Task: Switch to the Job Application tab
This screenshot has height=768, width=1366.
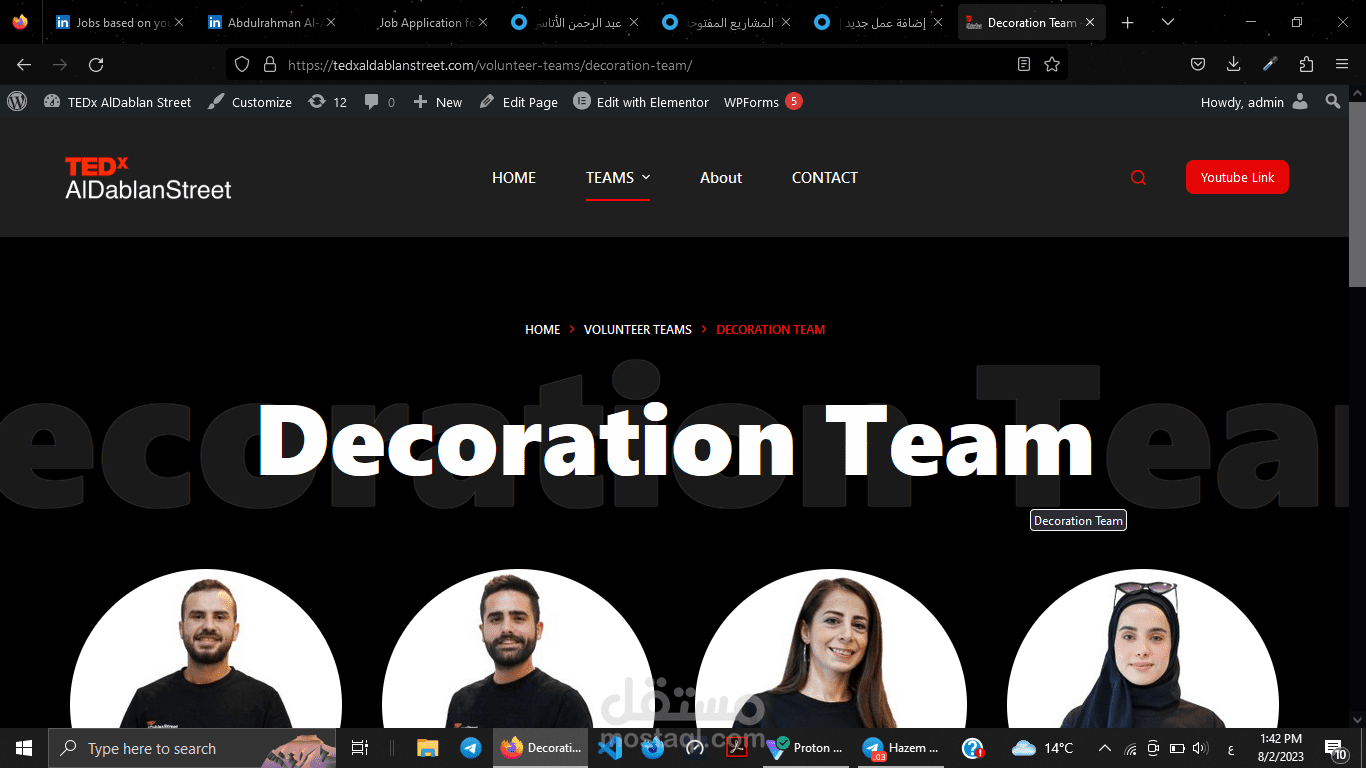Action: click(x=427, y=22)
